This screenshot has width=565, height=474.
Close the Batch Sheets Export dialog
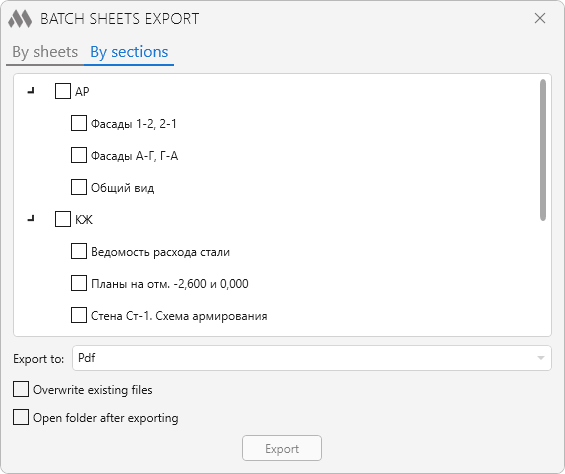(540, 18)
